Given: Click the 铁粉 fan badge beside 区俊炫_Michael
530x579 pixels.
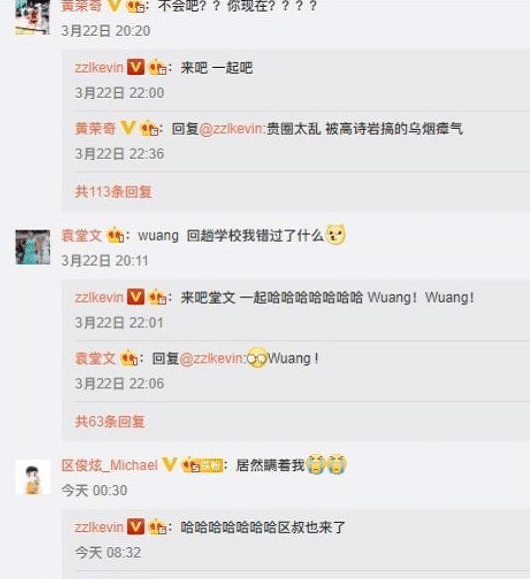Looking at the screenshot, I should tap(203, 465).
